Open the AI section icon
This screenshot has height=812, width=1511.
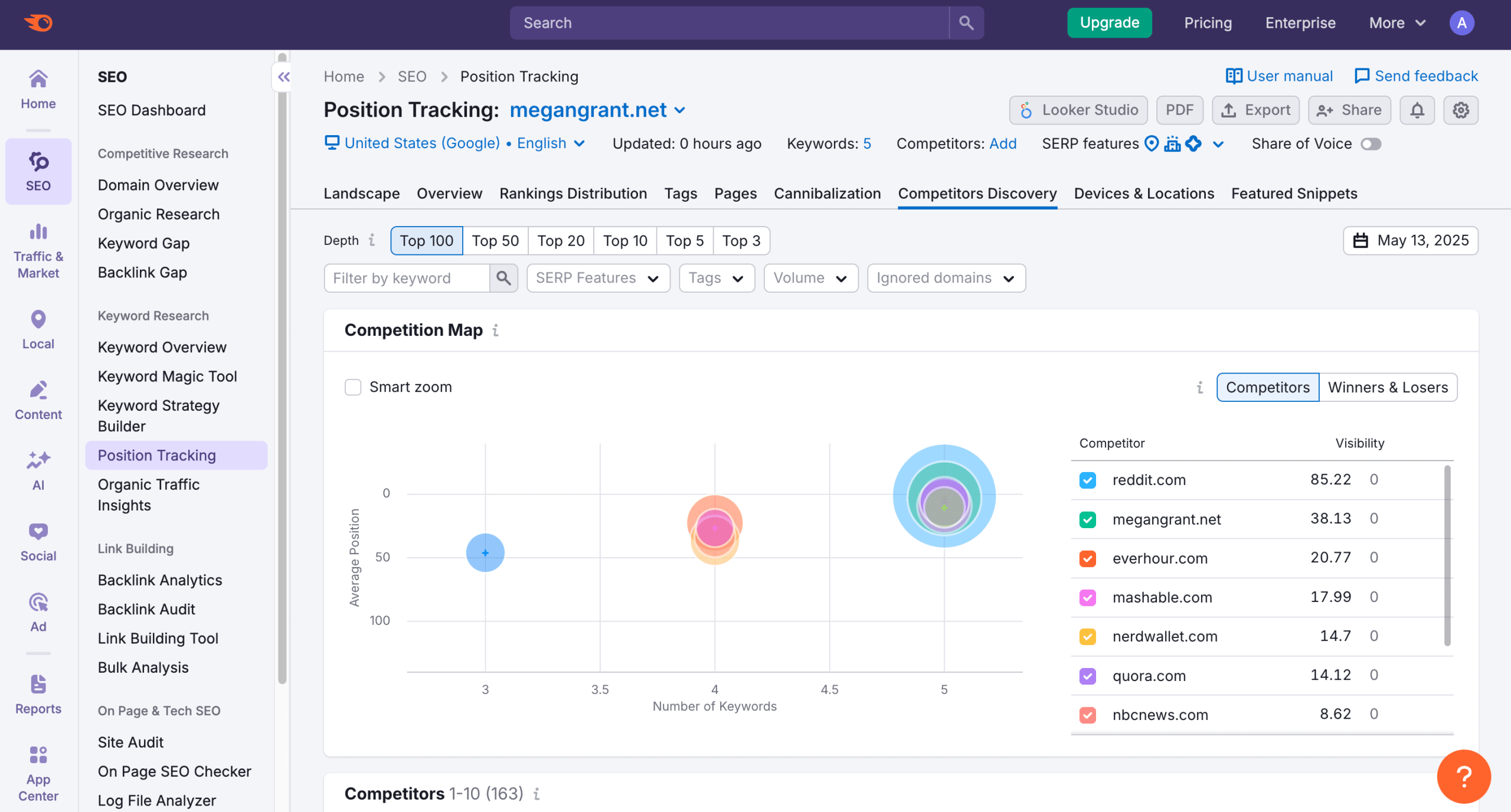point(38,471)
